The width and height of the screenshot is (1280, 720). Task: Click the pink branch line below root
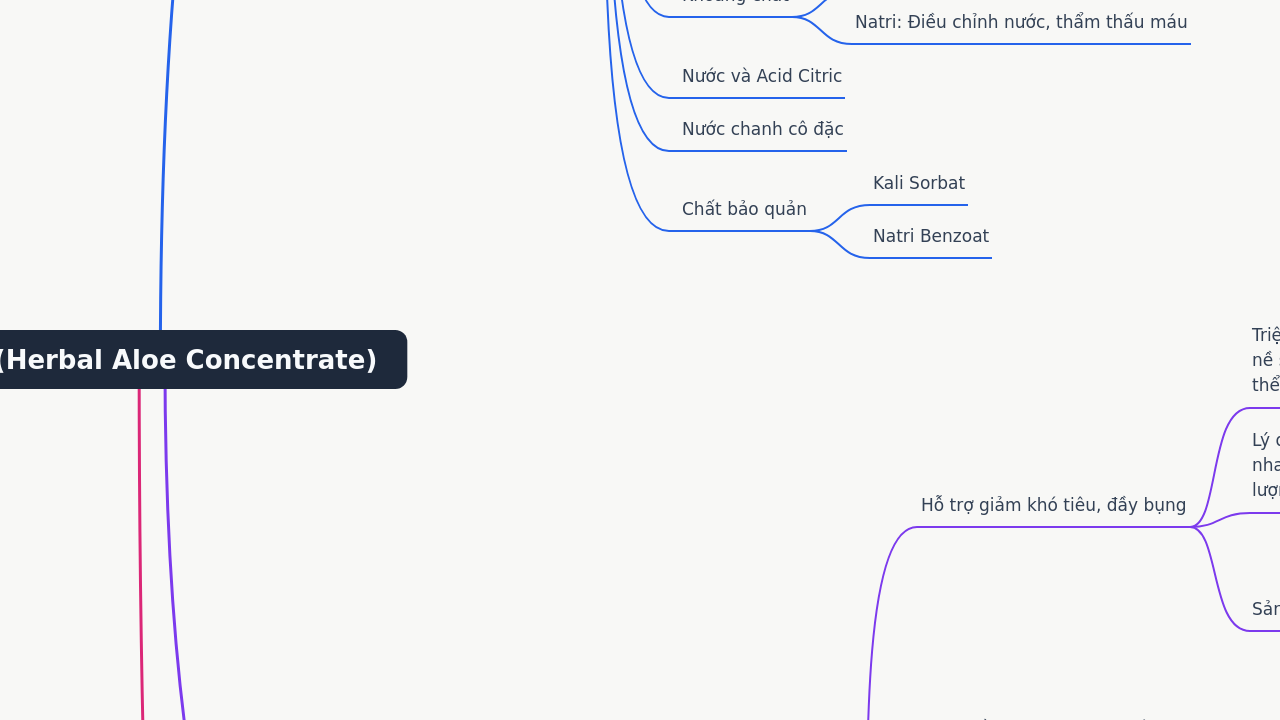[x=140, y=560]
